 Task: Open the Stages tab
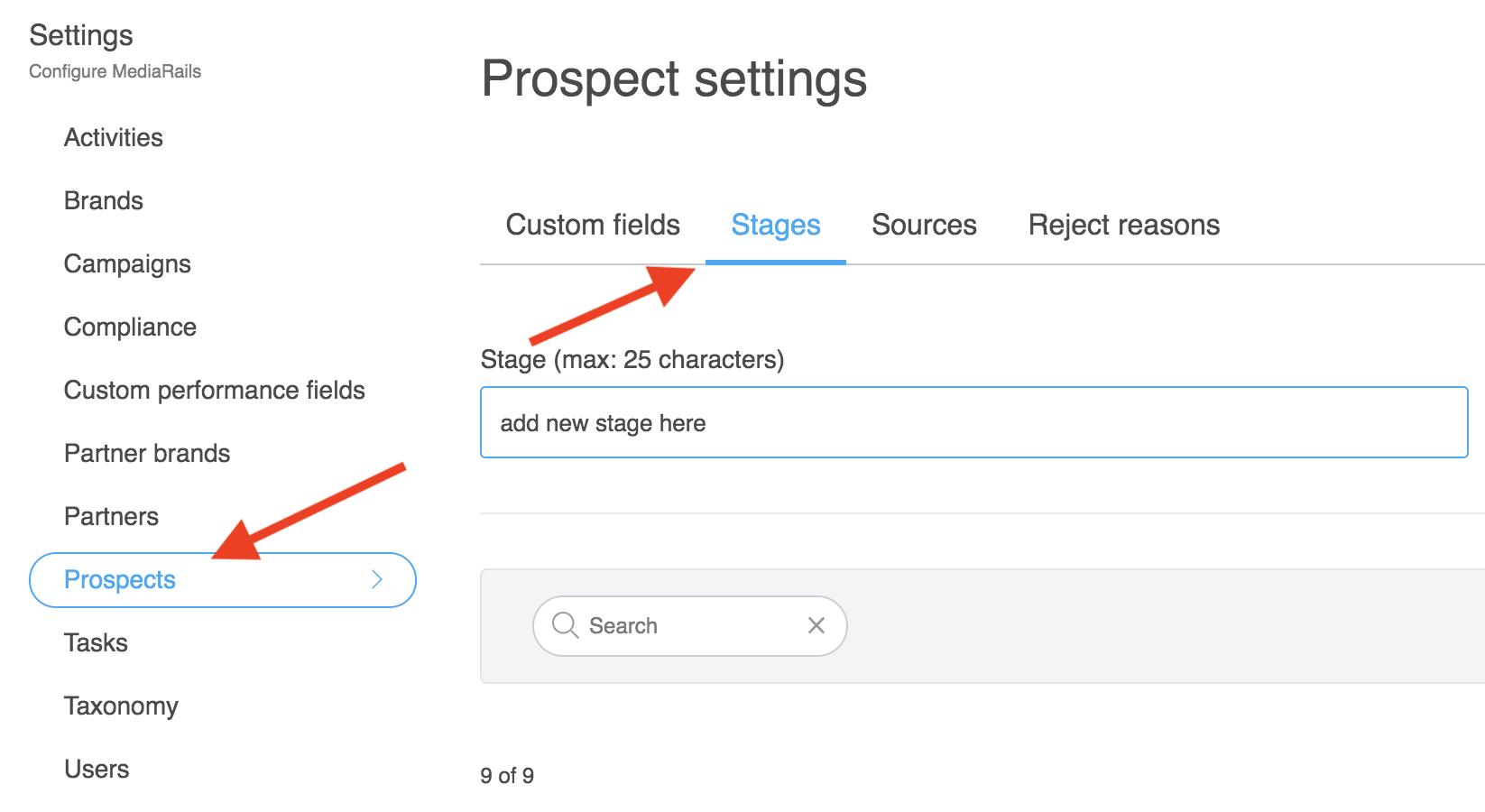click(776, 225)
